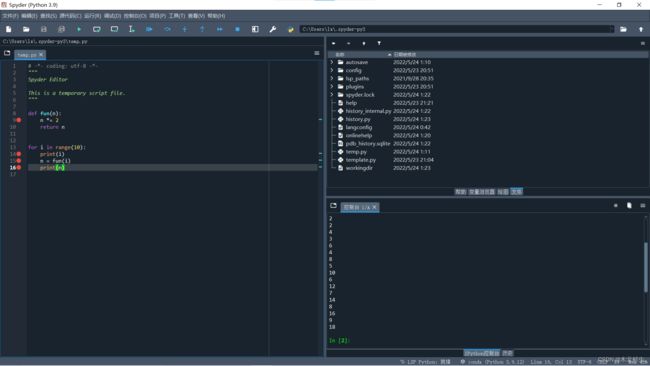The image size is (650, 366).
Task: Open the 工具(T) menu
Action: tap(177, 16)
